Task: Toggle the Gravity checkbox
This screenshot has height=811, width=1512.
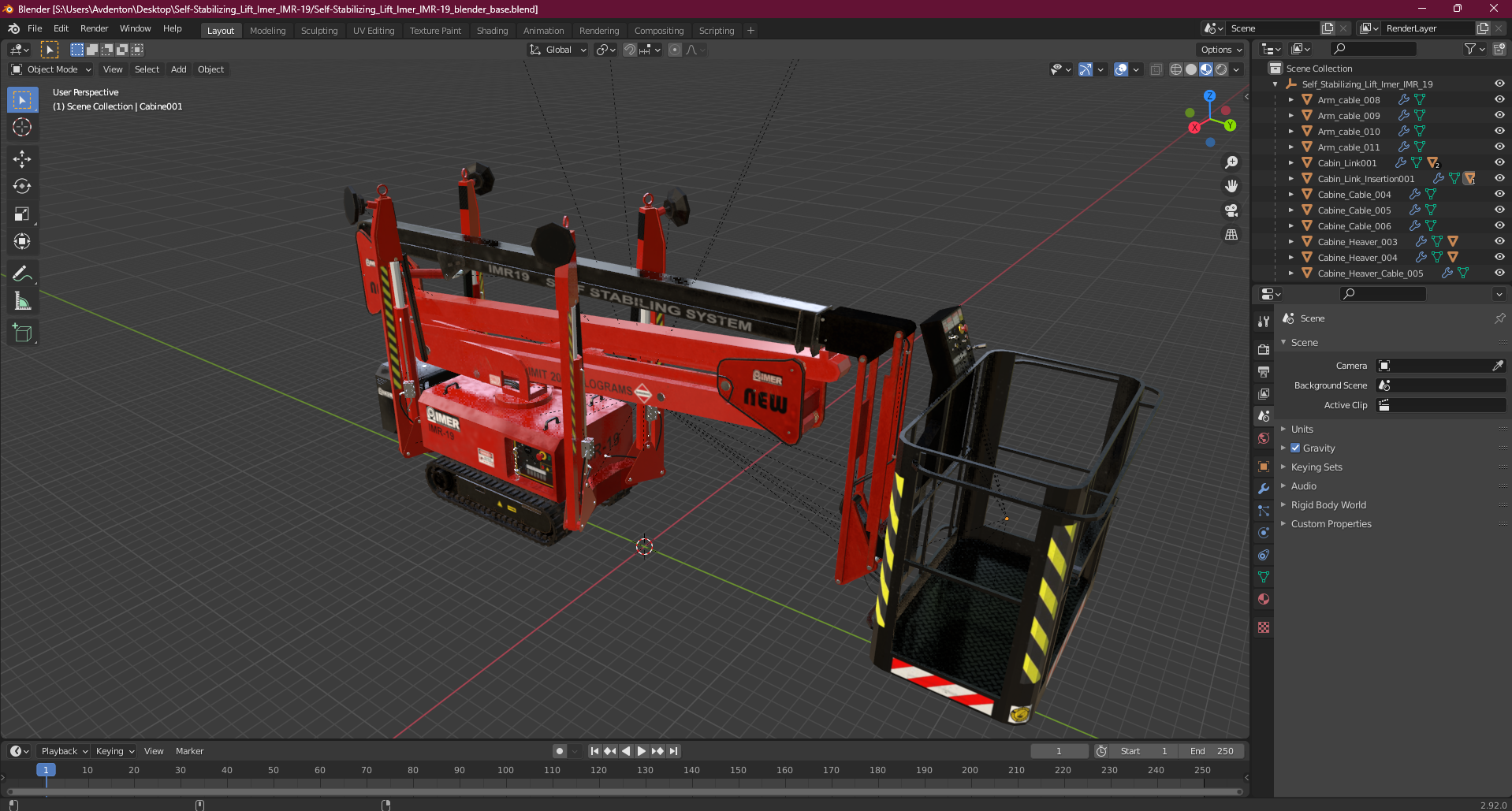Action: click(1295, 448)
